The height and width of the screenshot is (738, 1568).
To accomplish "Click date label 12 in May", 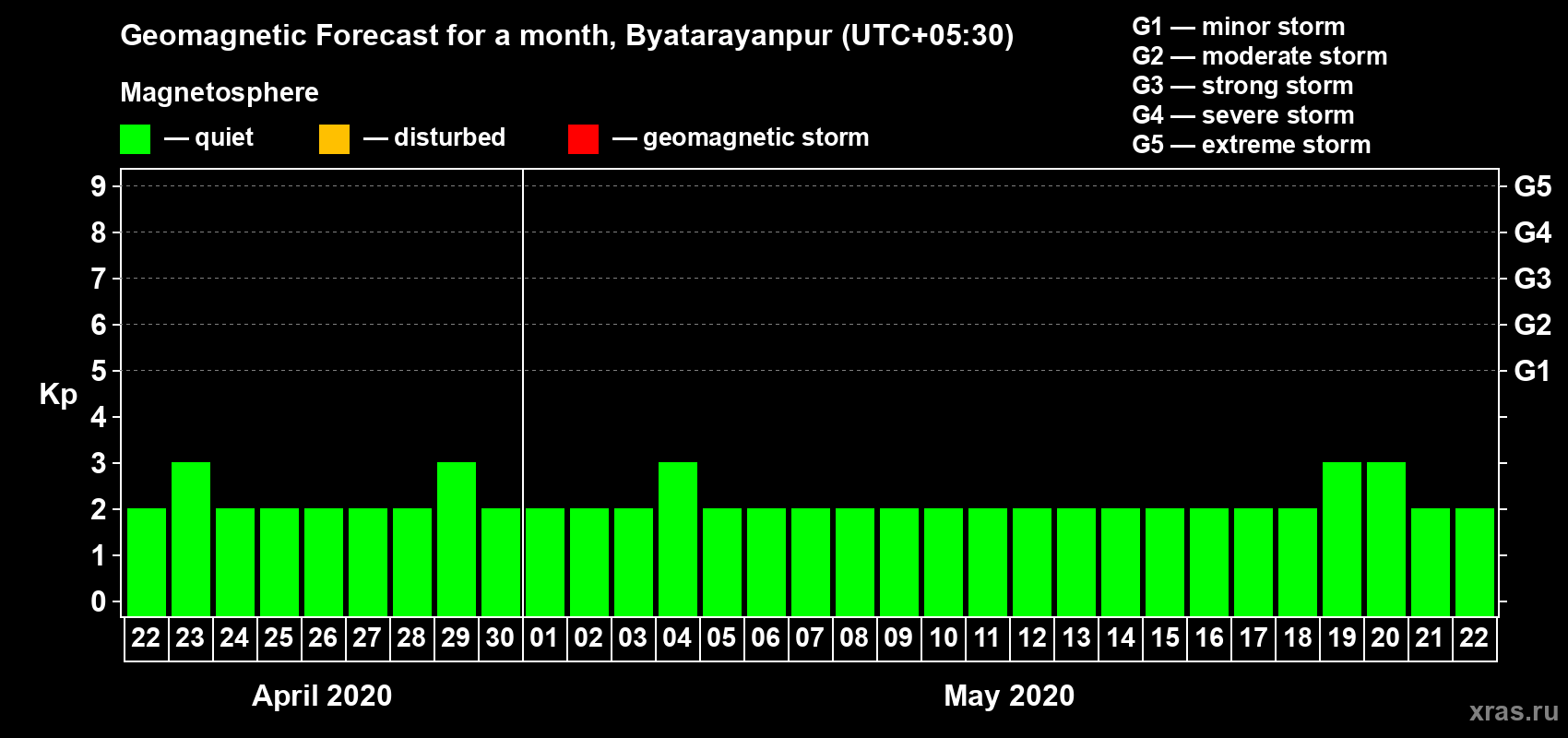I will (1031, 637).
